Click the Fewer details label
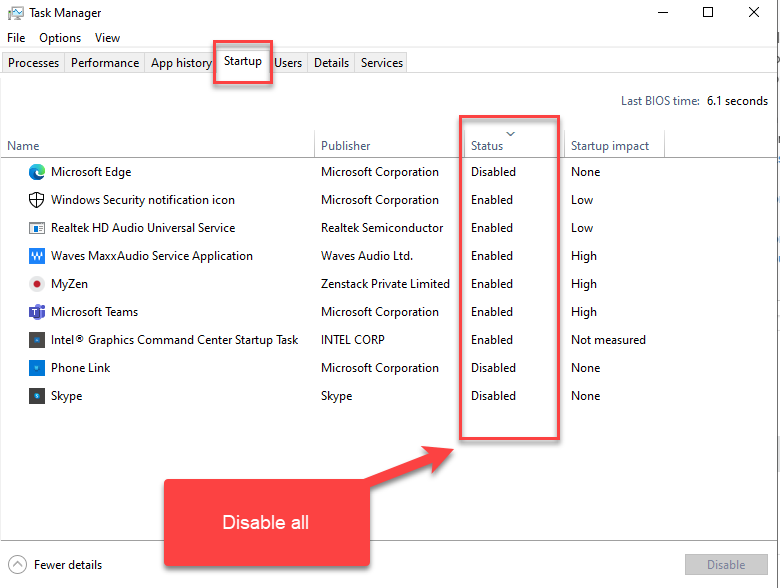 68,565
